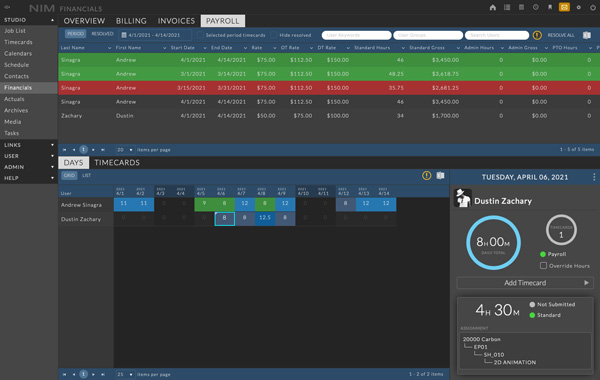Select the red Sinagra row dated 3/15/2021
600x380 pixels.
click(329, 88)
